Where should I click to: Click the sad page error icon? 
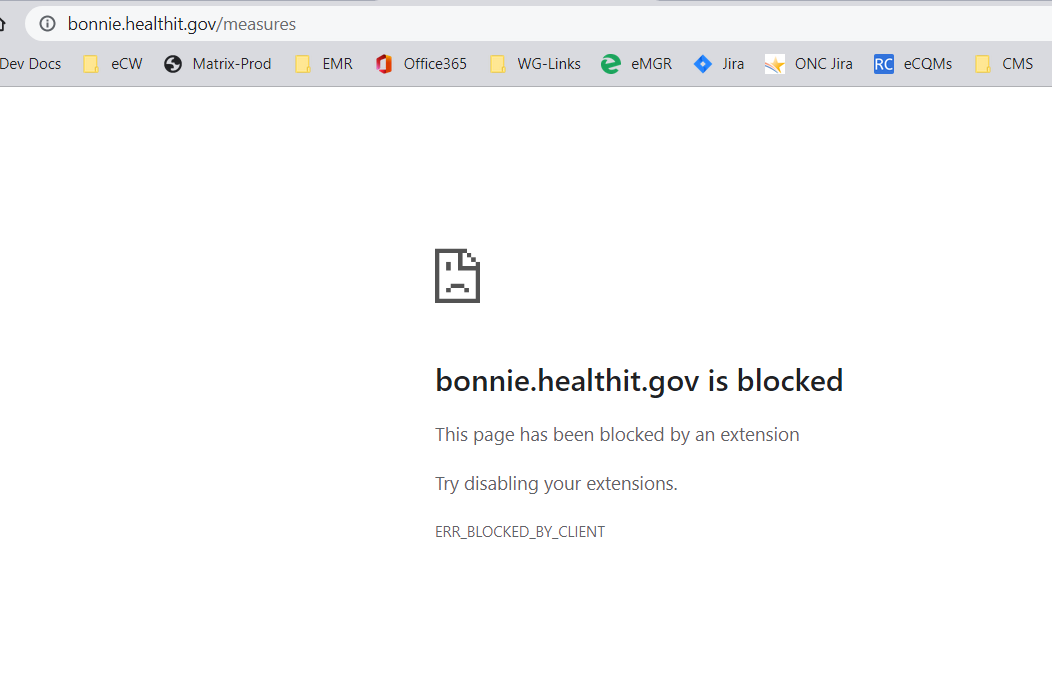point(457,276)
